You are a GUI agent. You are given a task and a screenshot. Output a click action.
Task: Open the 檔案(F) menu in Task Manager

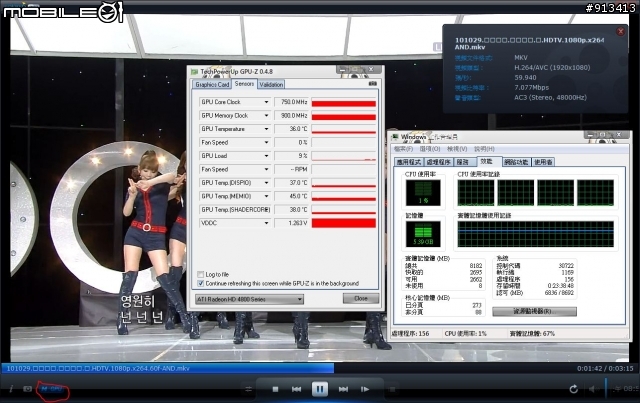(x=403, y=149)
